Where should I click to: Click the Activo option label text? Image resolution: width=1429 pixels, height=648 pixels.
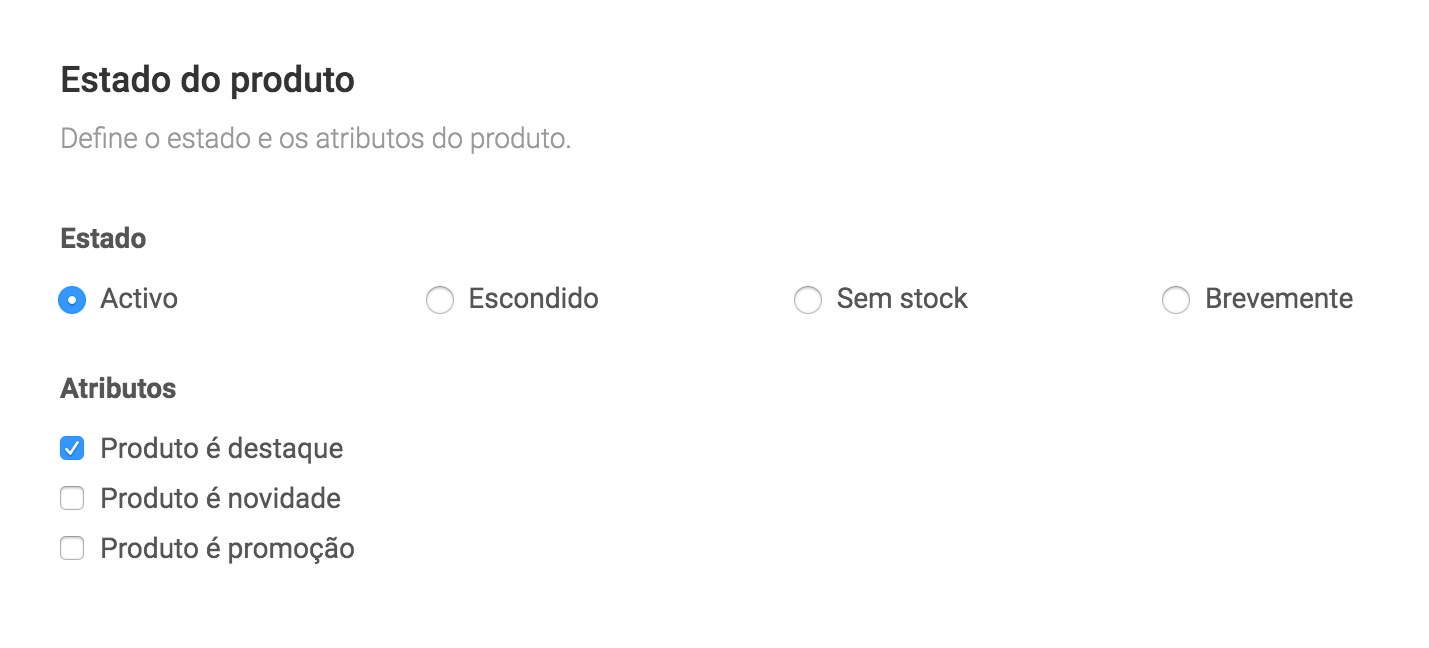pyautogui.click(x=140, y=298)
